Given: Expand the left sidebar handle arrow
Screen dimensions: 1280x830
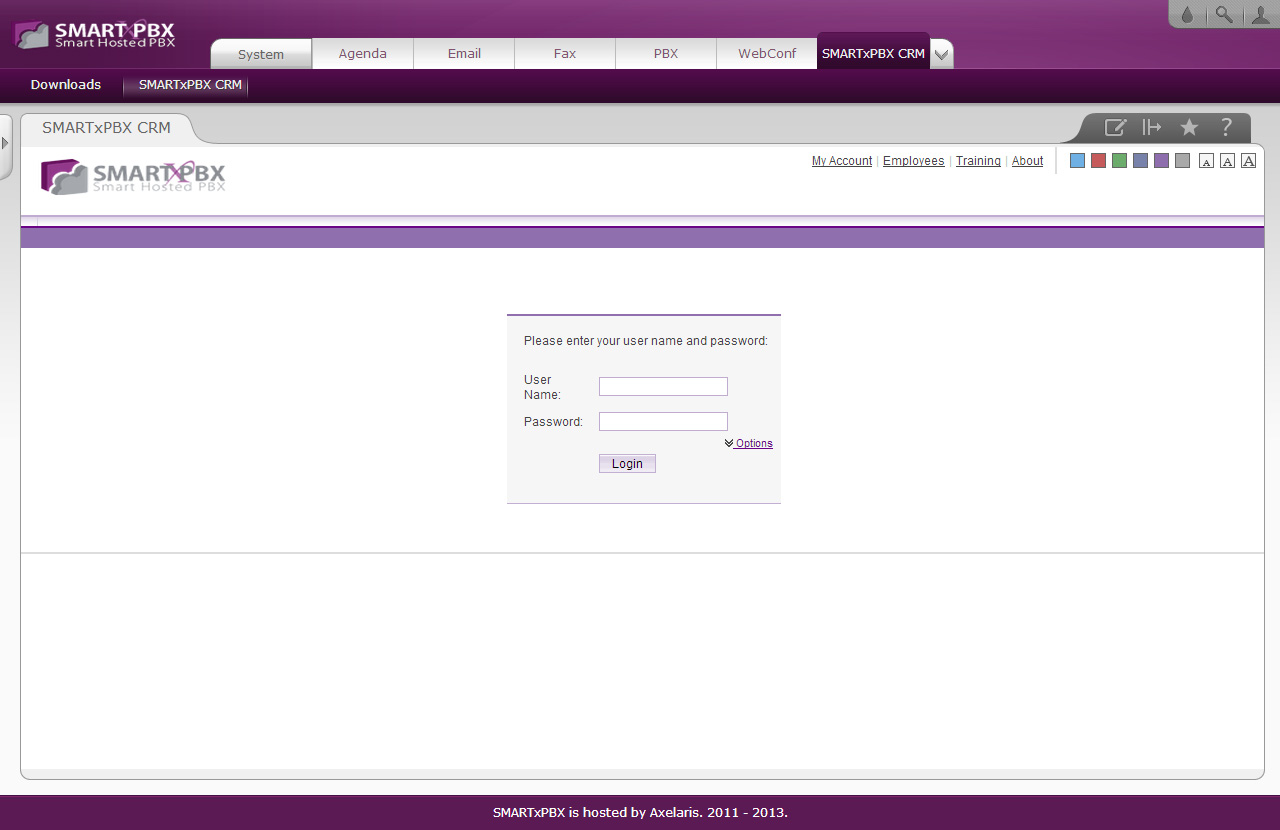Looking at the screenshot, I should [x=5, y=144].
